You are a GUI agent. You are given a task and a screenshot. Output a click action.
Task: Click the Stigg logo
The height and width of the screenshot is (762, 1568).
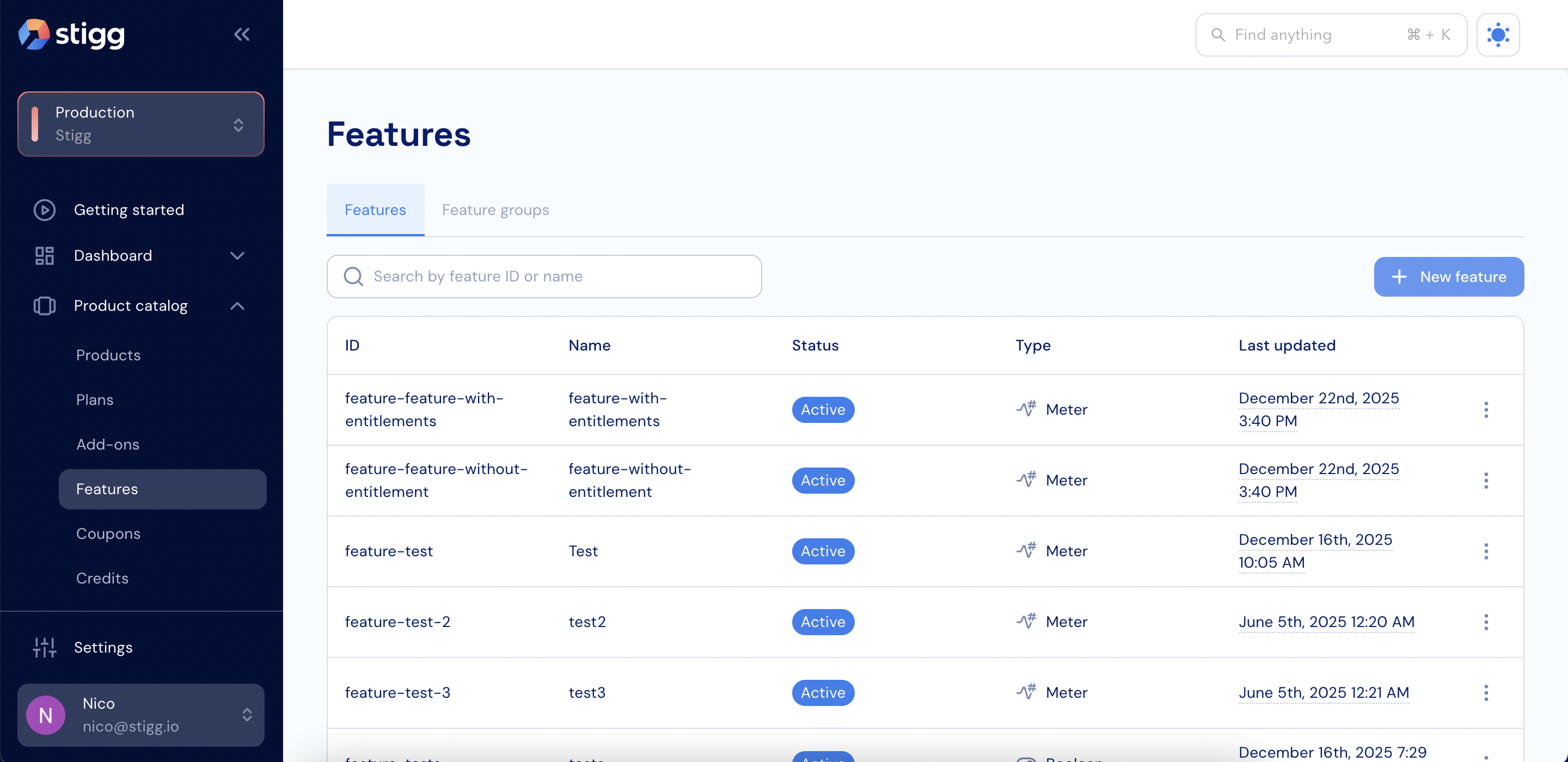pos(72,34)
